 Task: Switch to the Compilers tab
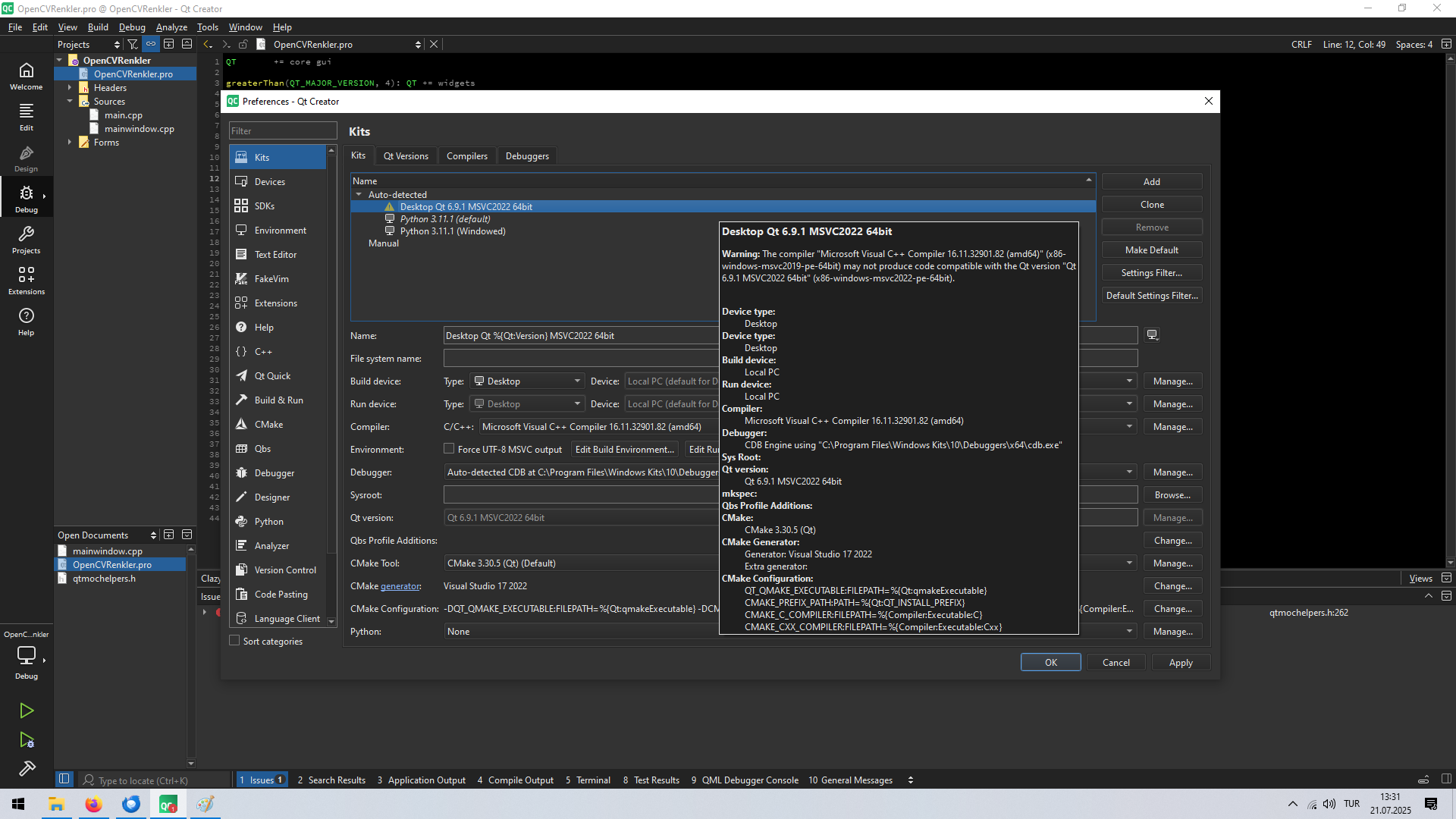tap(467, 156)
